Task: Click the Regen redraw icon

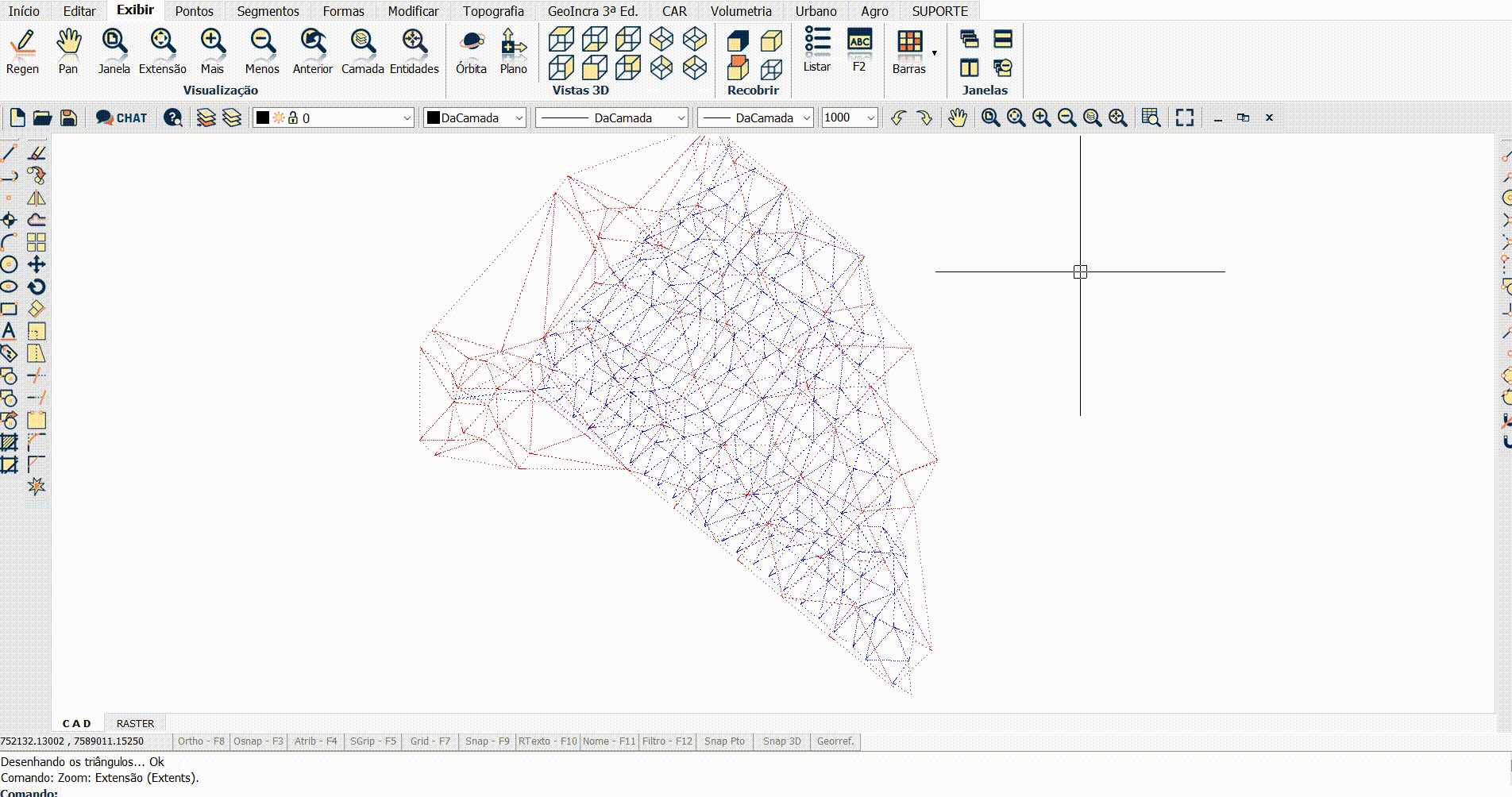Action: coord(22,44)
